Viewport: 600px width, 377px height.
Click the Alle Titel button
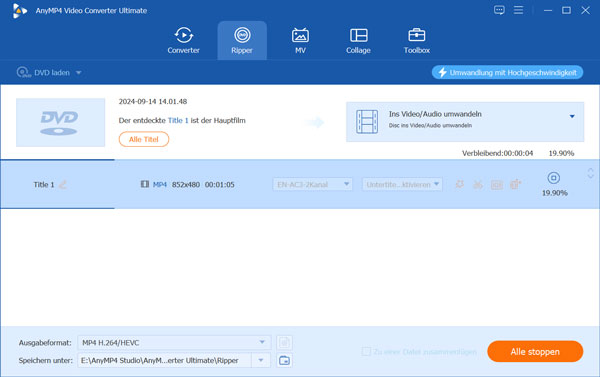pyautogui.click(x=144, y=139)
